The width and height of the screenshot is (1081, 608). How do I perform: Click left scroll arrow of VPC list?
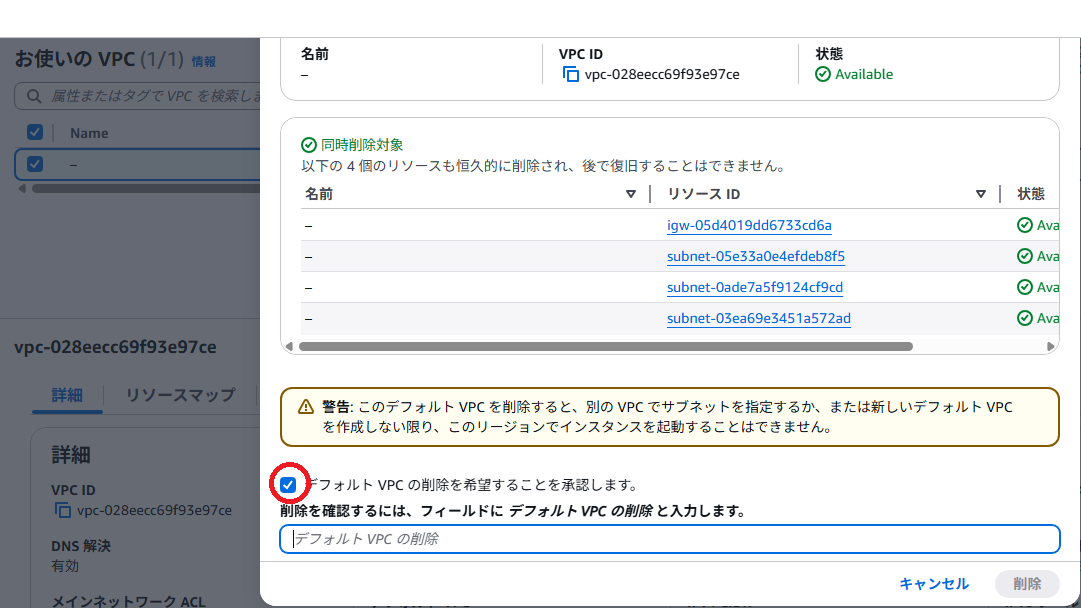tap(22, 188)
